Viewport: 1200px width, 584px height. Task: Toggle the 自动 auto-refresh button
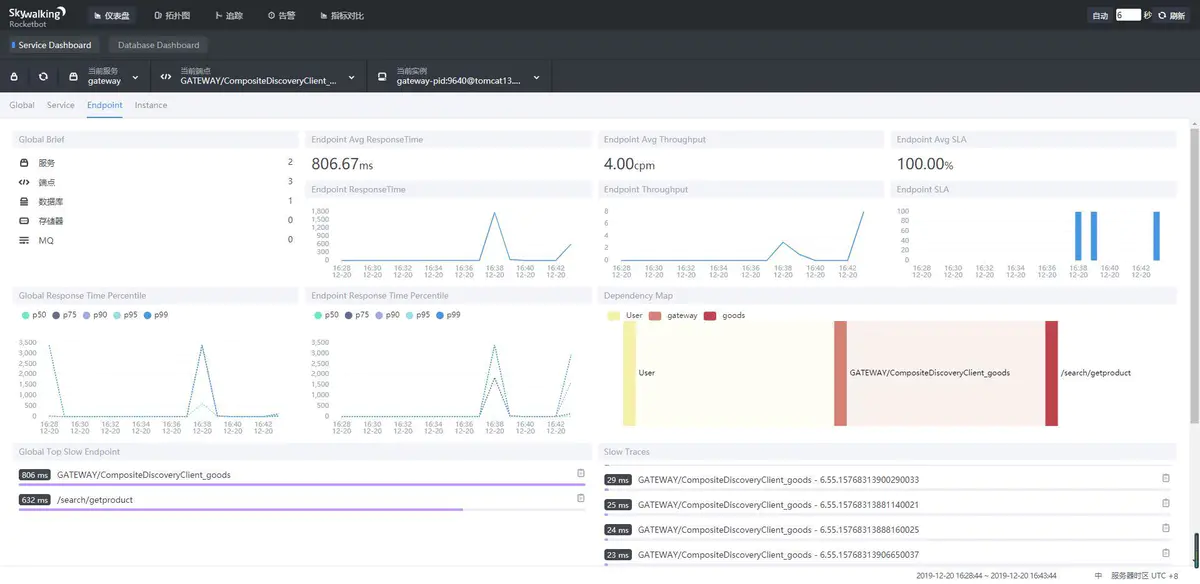[1099, 16]
